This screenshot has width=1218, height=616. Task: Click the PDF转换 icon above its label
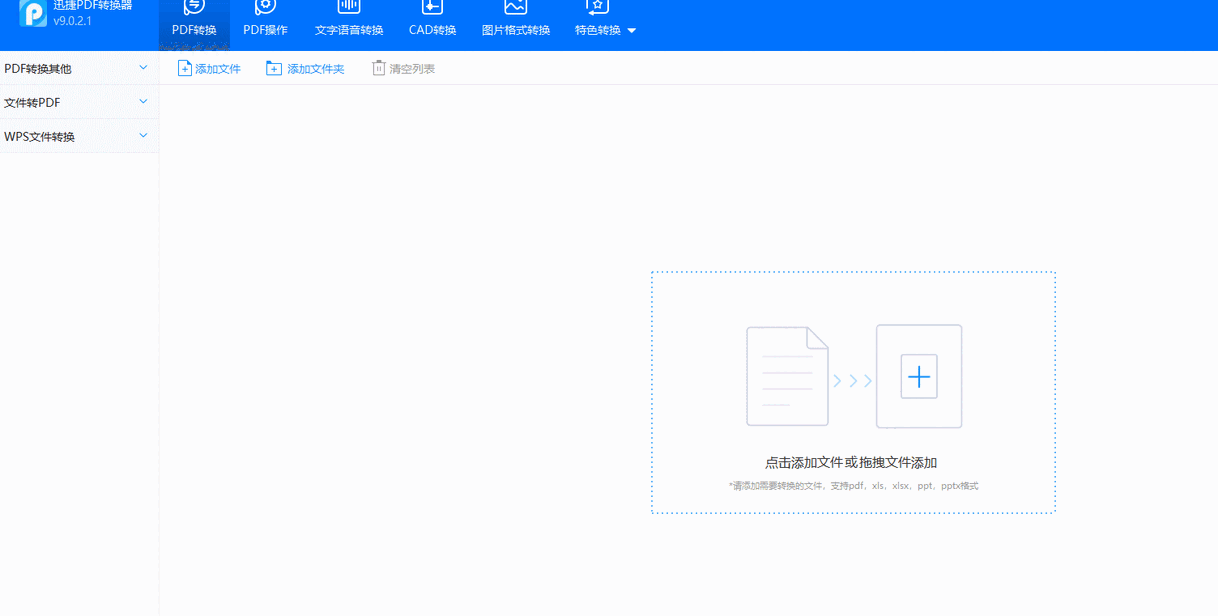point(194,7)
